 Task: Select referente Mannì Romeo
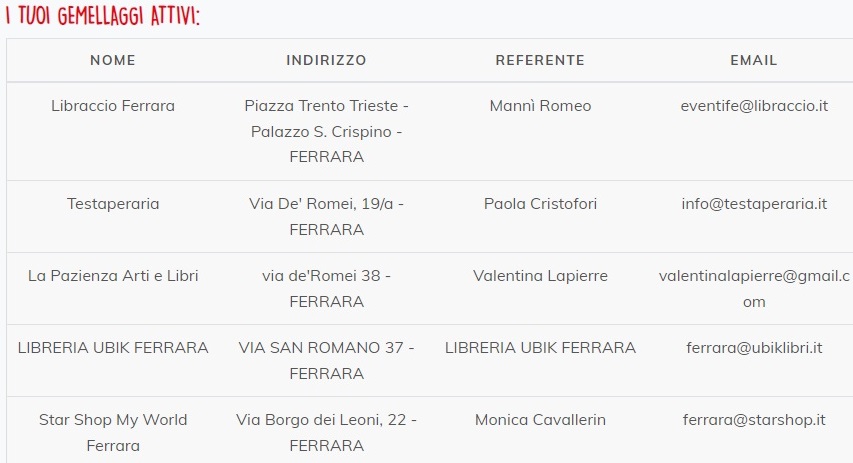(x=540, y=106)
